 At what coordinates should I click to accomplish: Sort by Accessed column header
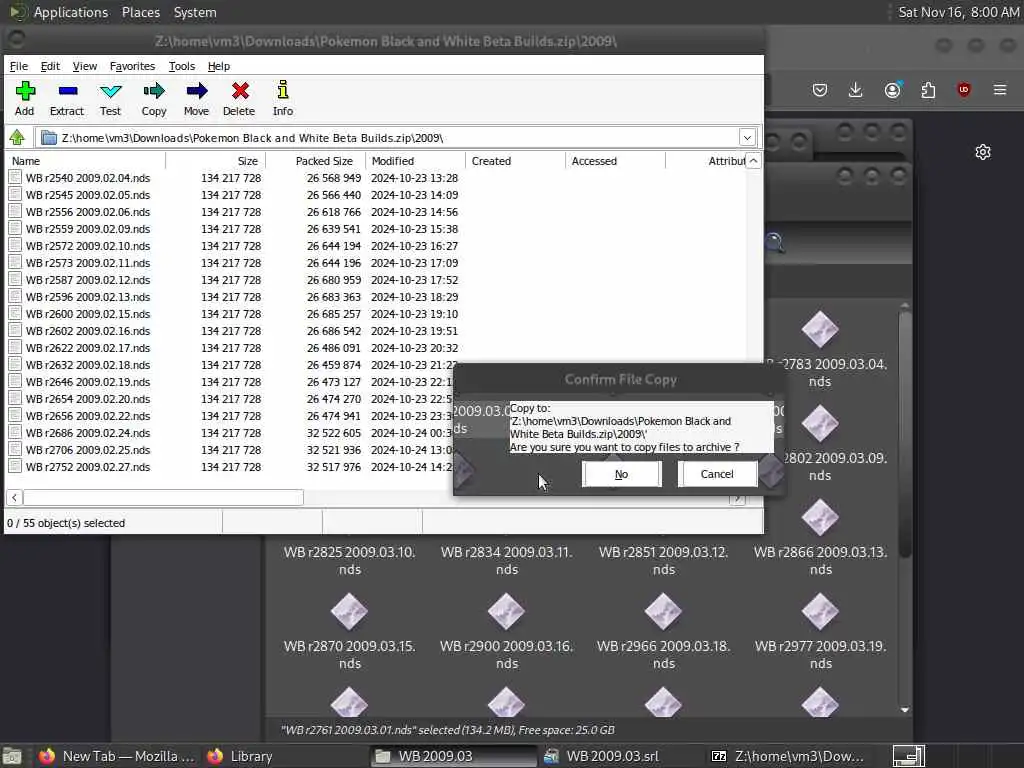[615, 161]
